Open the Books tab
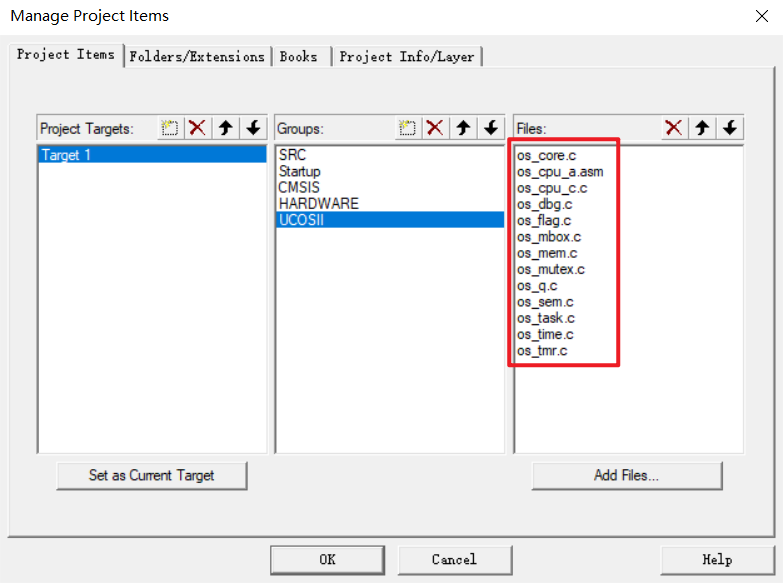This screenshot has height=583, width=783. 299,57
